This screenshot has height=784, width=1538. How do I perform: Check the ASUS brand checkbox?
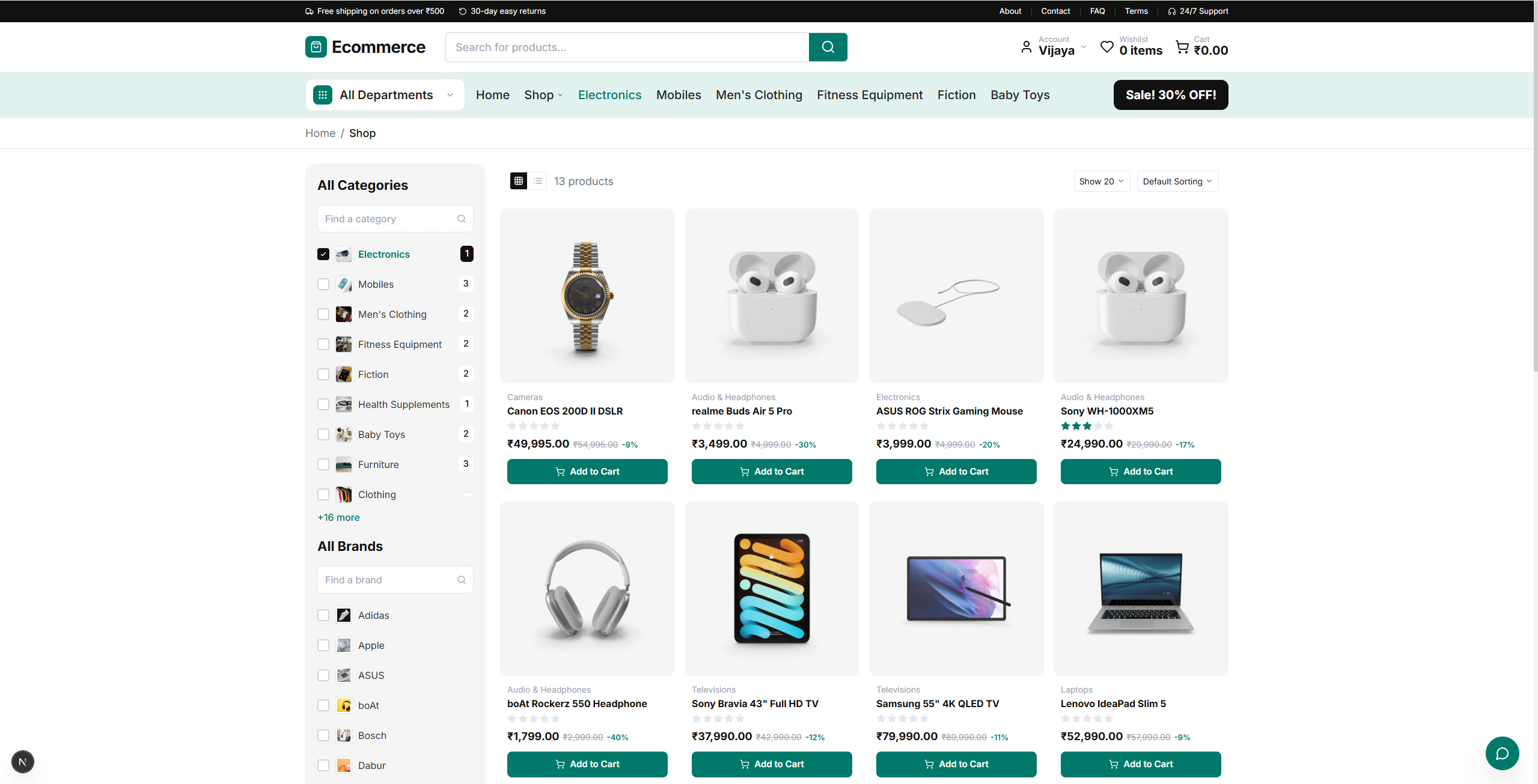323,675
